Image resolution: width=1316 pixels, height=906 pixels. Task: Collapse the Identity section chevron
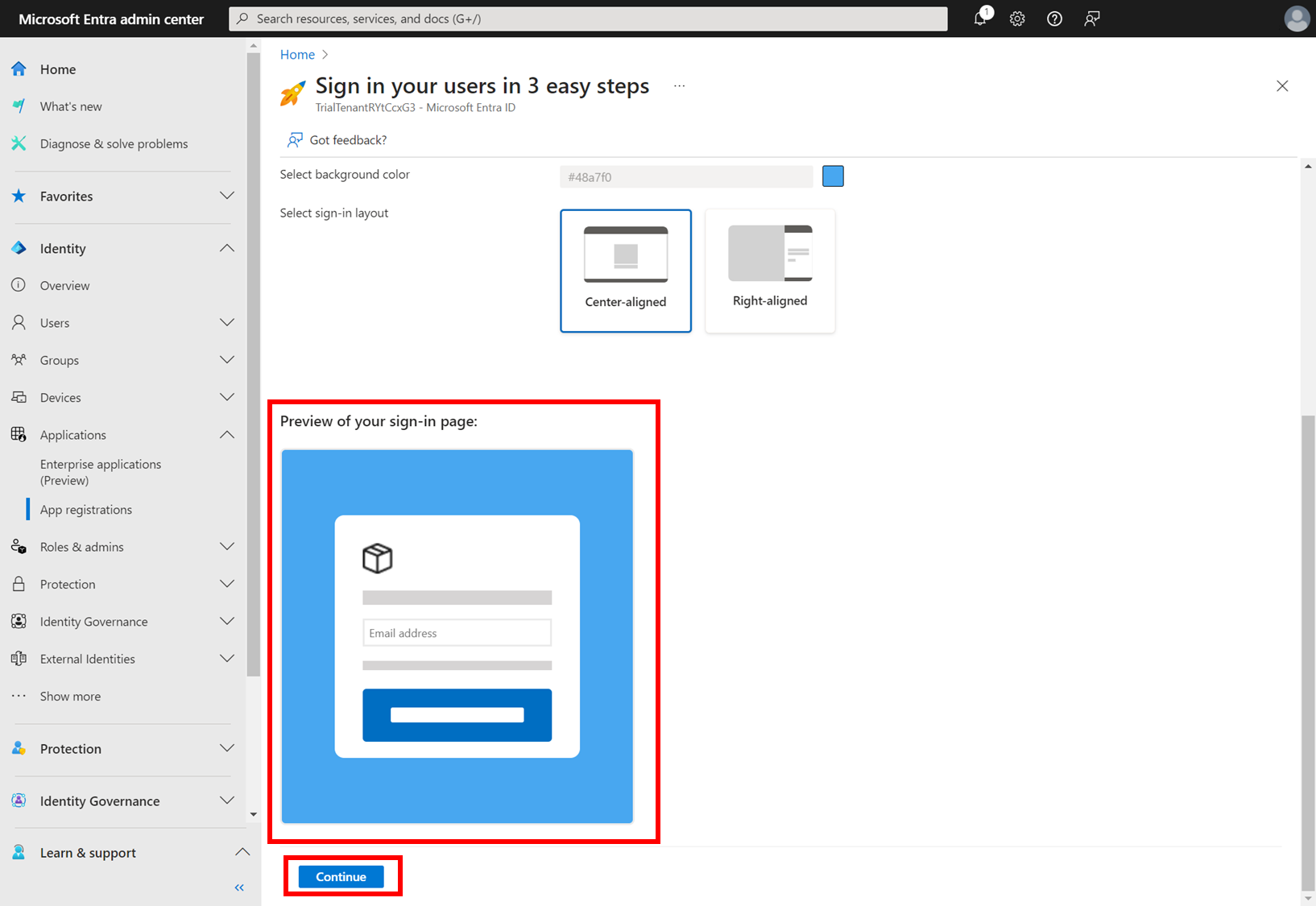[227, 248]
